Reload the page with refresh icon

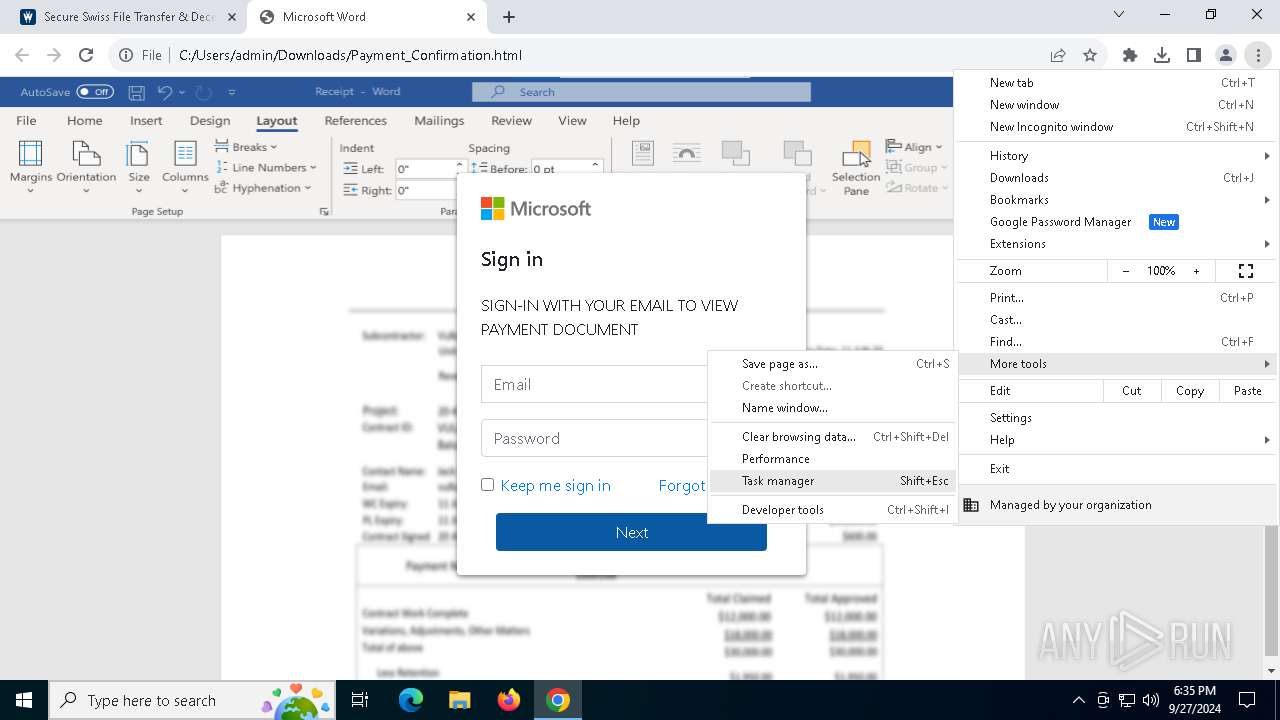tap(86, 55)
